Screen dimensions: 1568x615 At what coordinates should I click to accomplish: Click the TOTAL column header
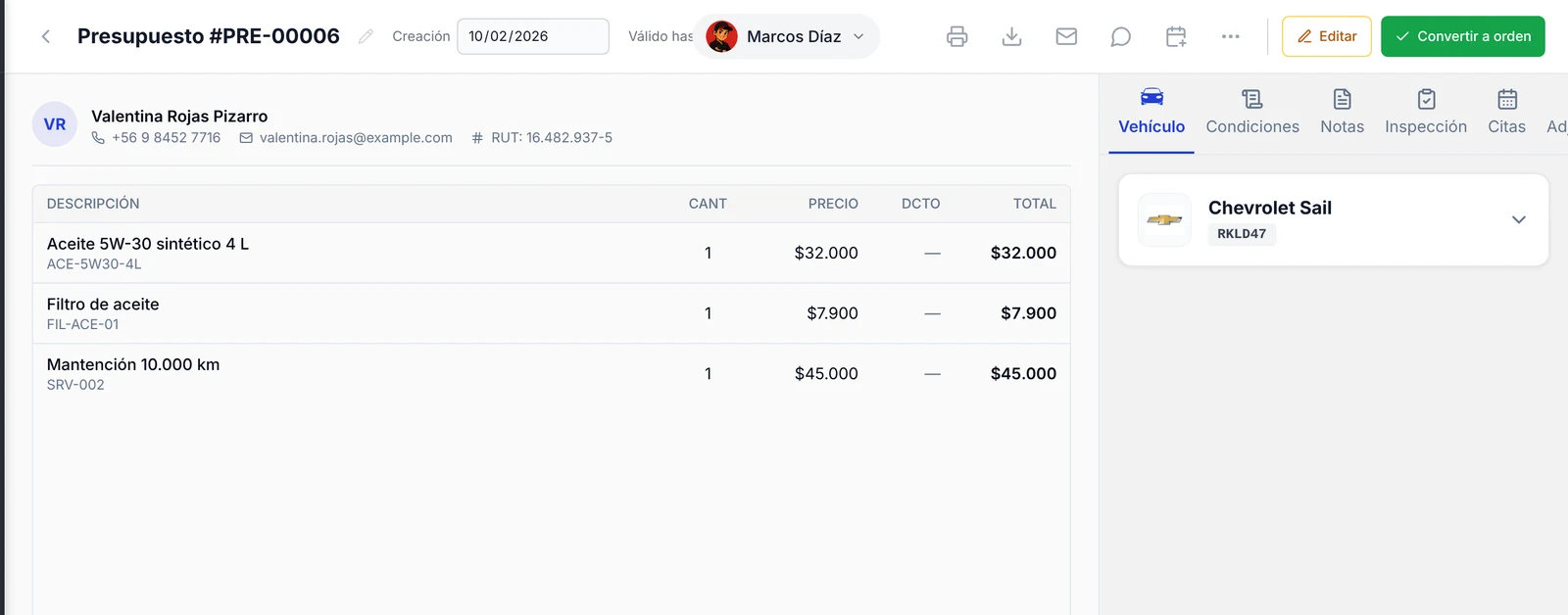1035,204
